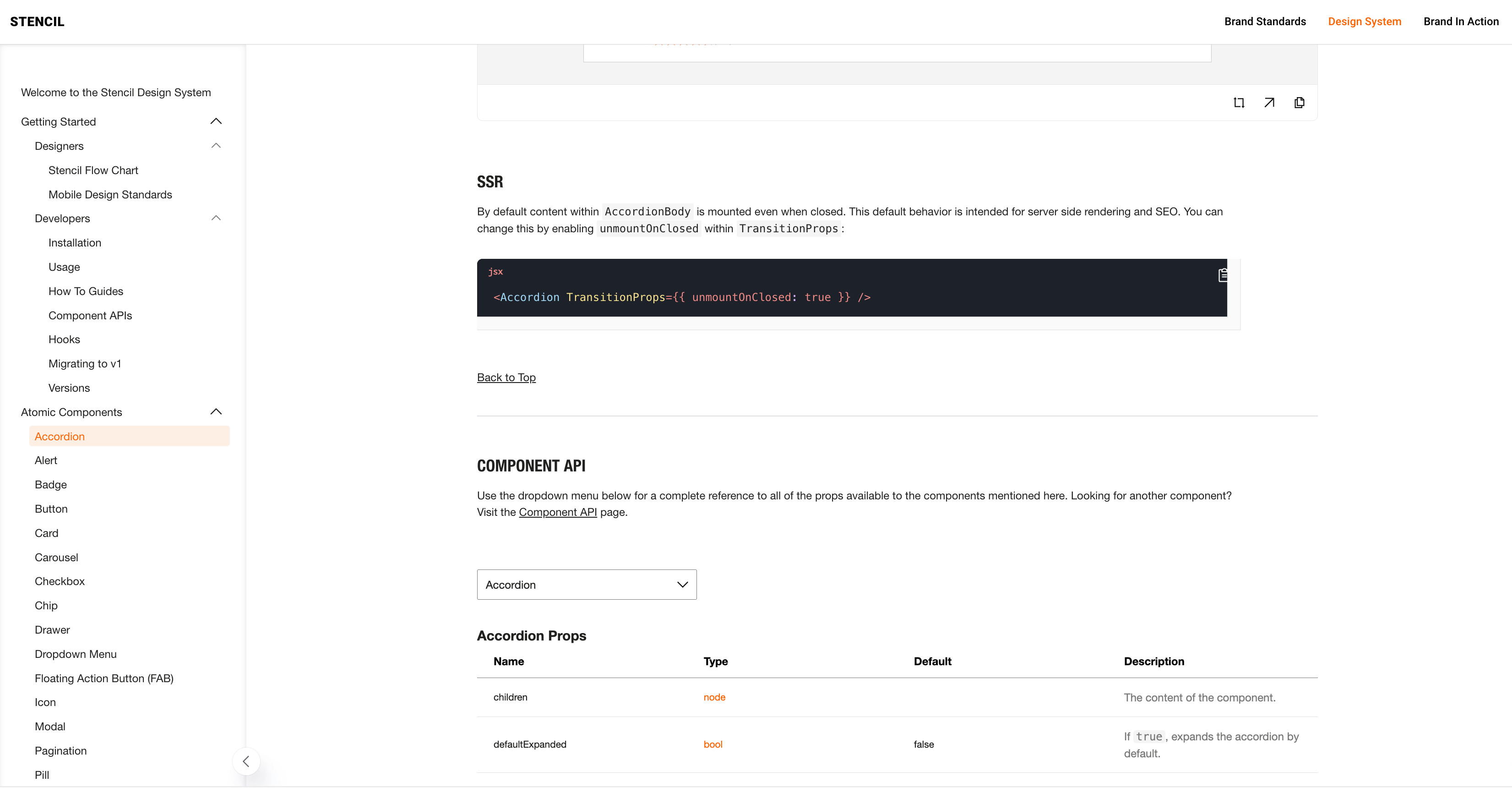
Task: Click the Designers label in sidebar
Action: pos(59,146)
